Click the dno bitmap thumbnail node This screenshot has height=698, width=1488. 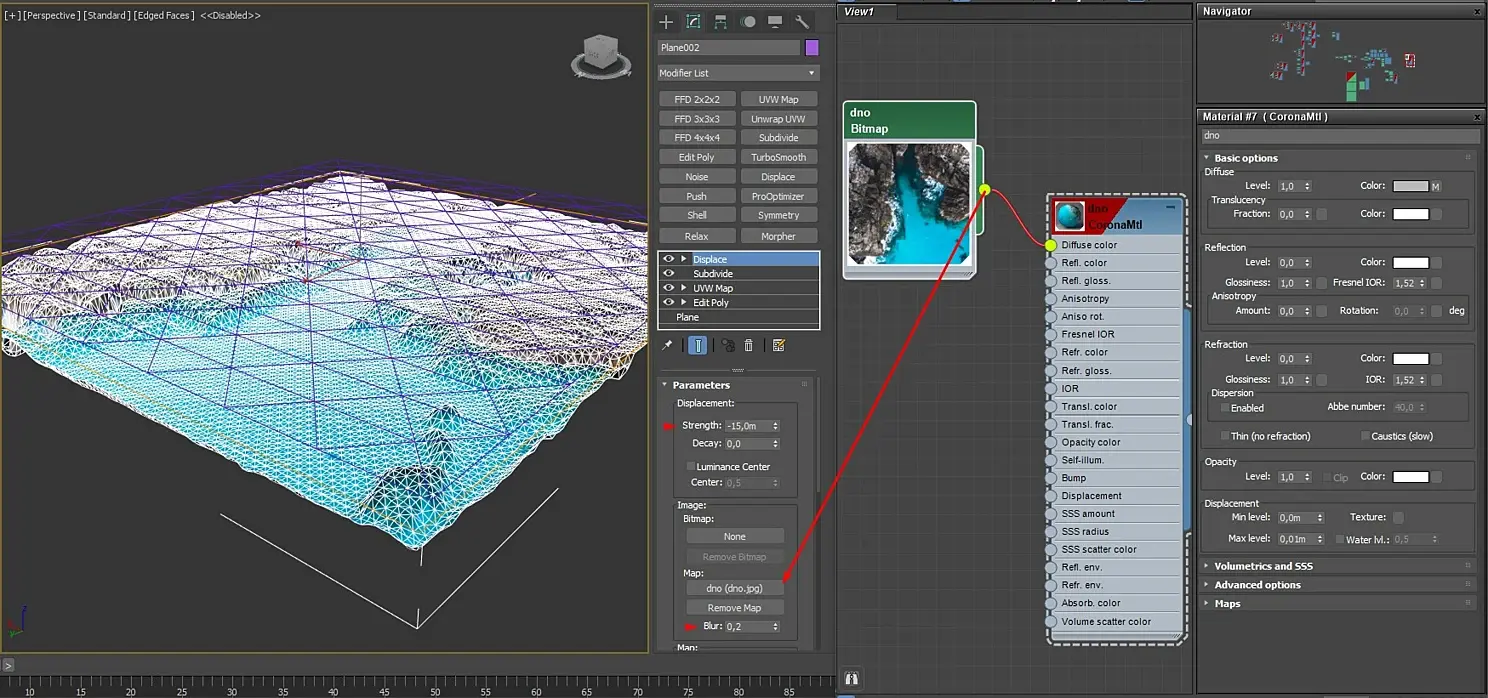point(909,203)
